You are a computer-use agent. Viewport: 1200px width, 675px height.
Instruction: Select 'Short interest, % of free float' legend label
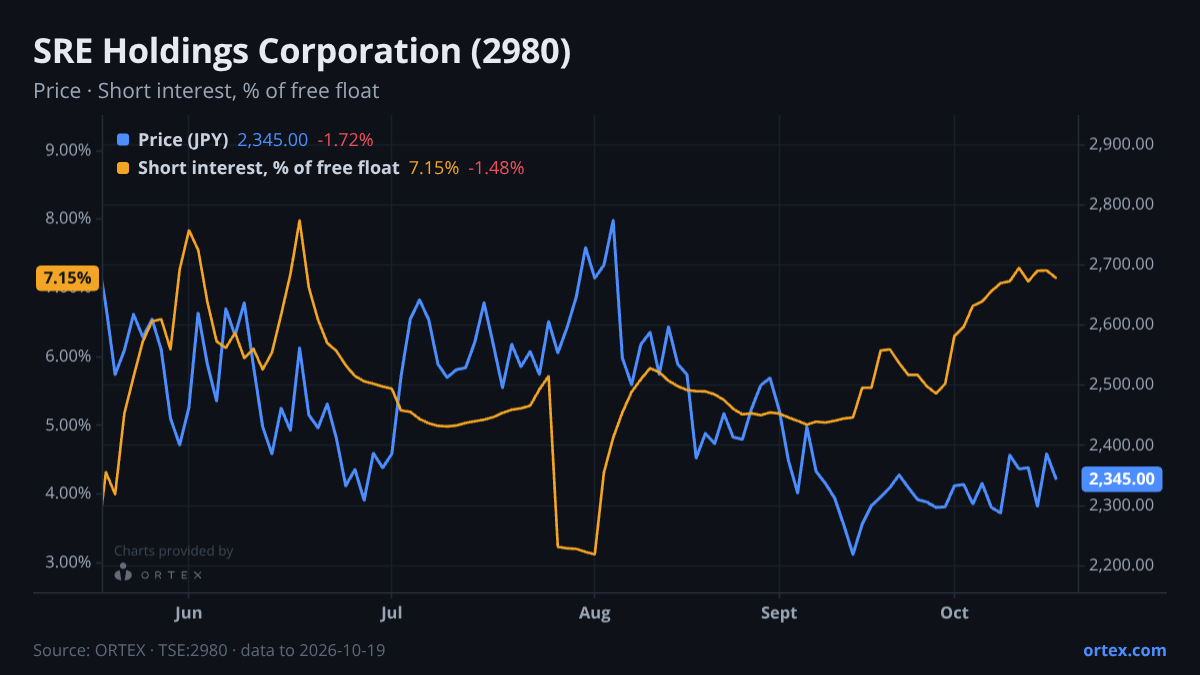point(268,168)
